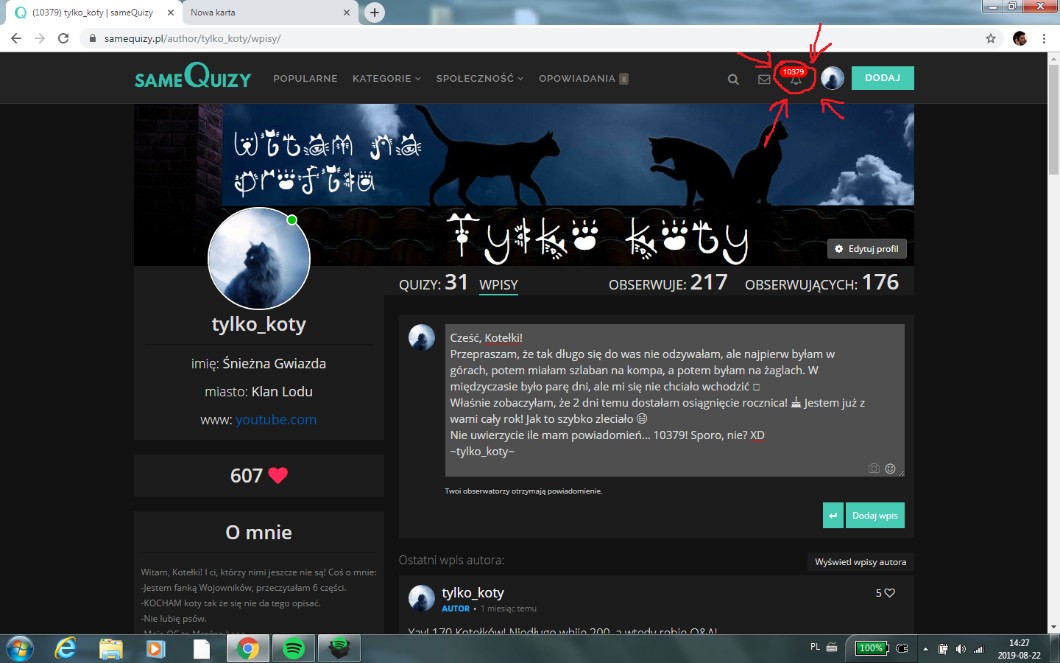This screenshot has height=663, width=1060.
Task: Click the Edytuj profil button
Action: [866, 249]
